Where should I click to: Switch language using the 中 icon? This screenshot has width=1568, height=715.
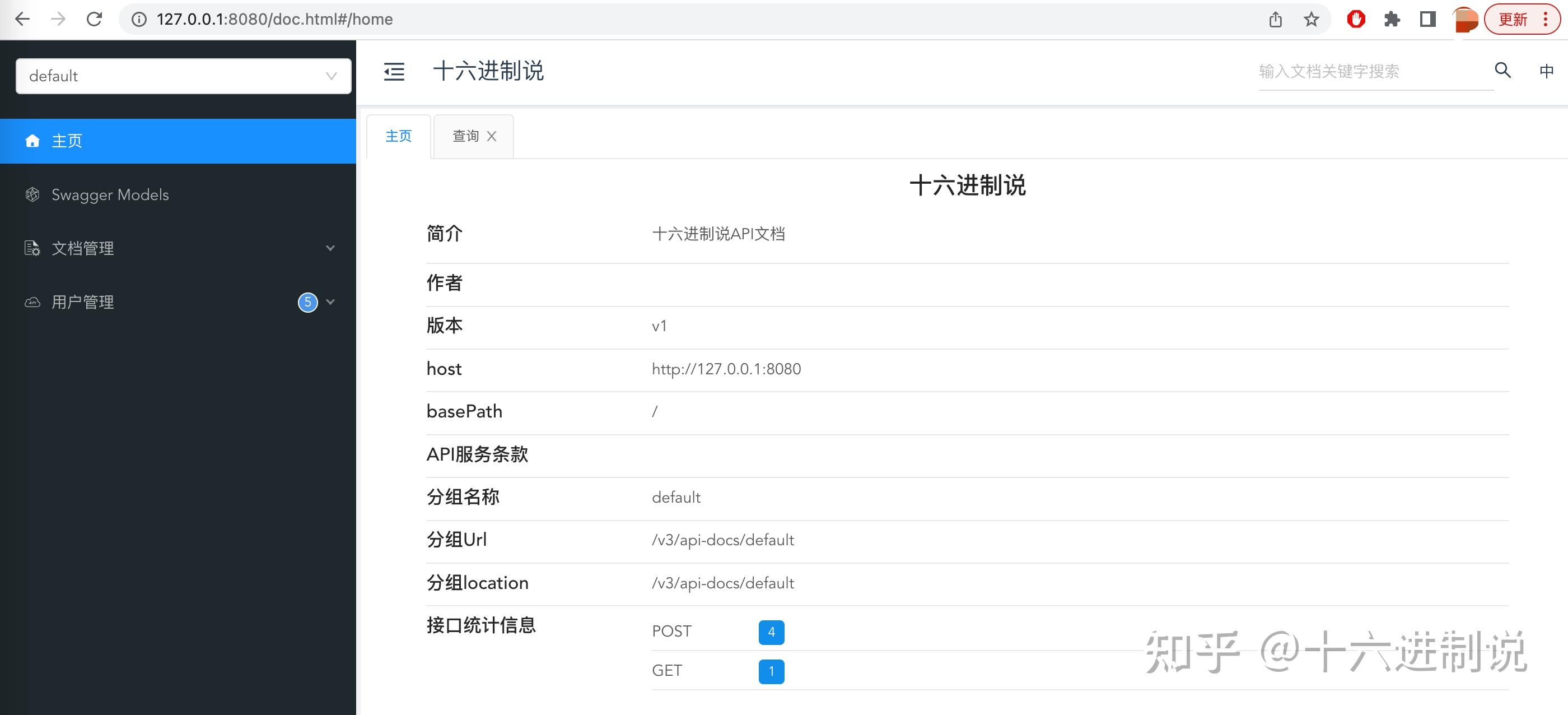[x=1546, y=71]
